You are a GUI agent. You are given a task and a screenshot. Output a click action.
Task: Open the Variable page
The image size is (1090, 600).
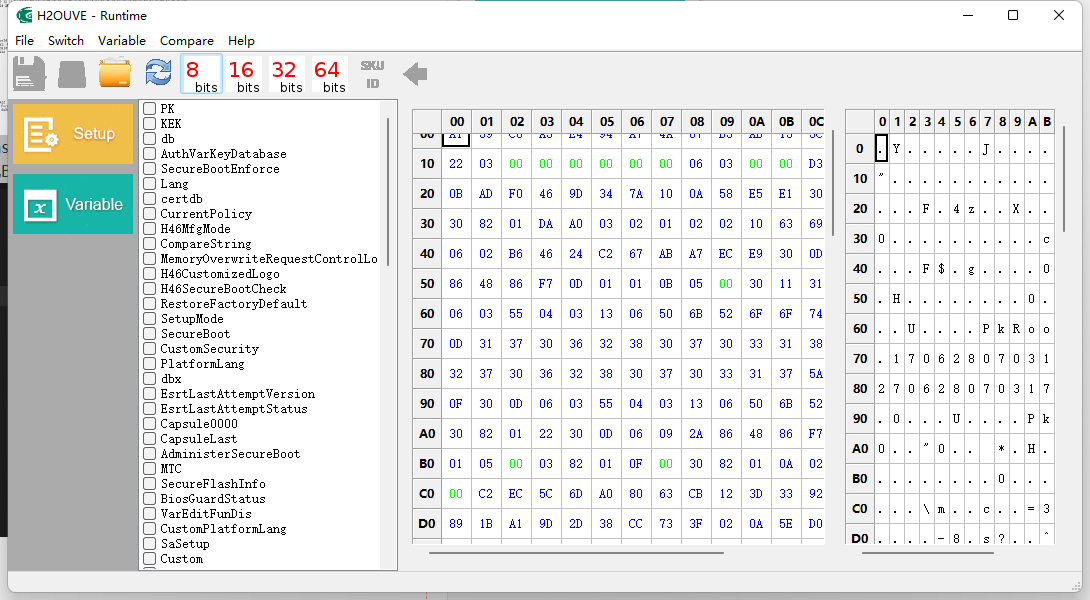pyautogui.click(x=73, y=204)
